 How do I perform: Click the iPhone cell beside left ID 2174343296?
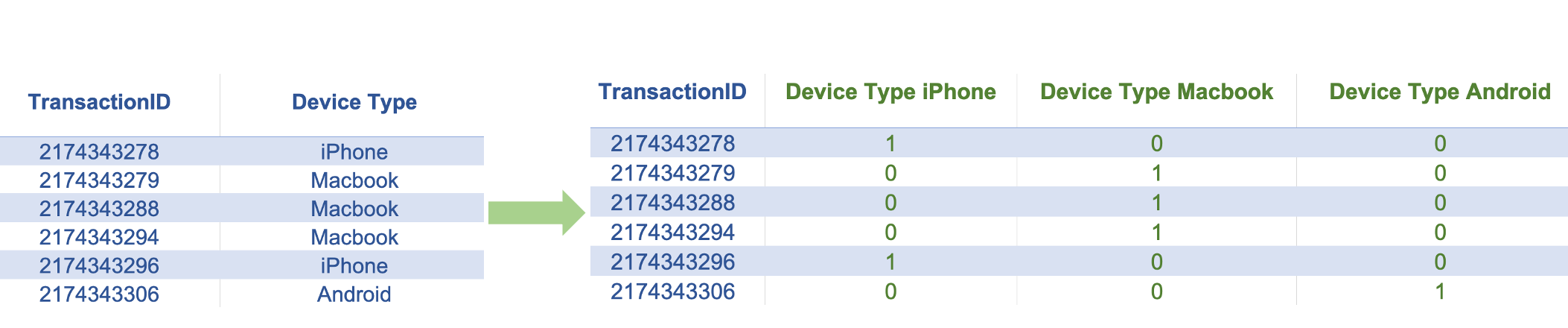[354, 266]
